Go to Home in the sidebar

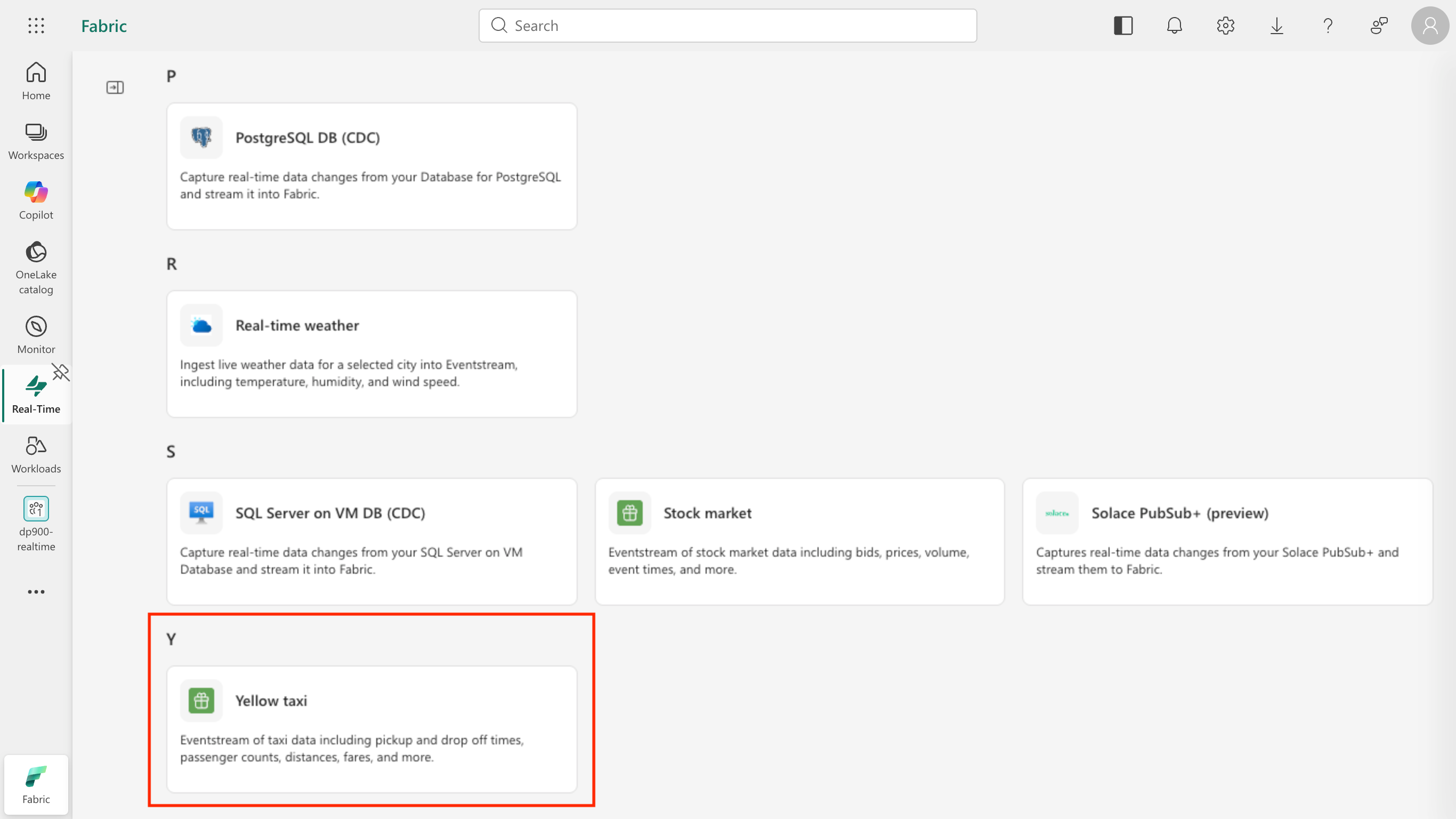tap(36, 81)
